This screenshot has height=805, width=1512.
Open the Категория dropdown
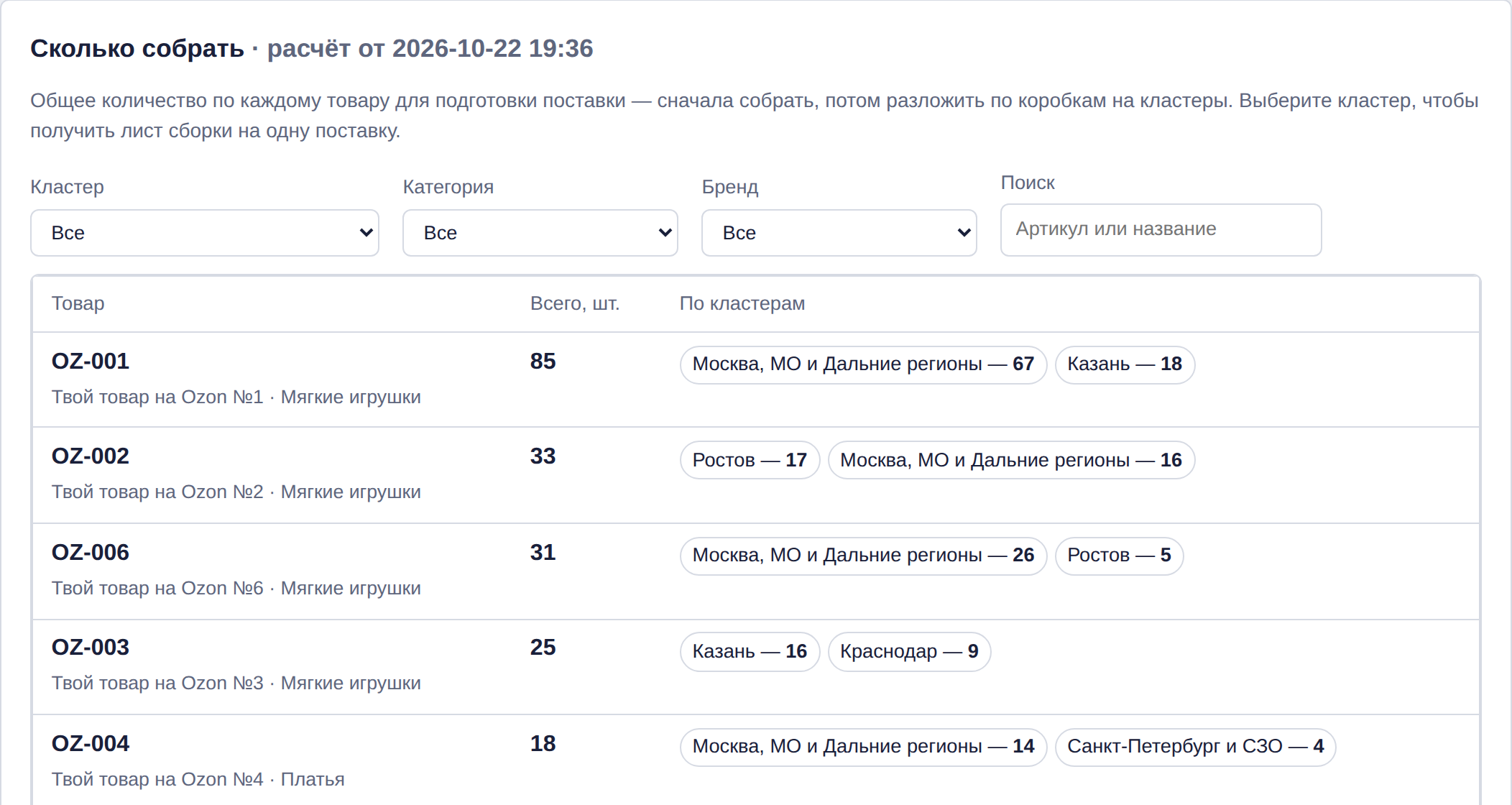click(540, 233)
